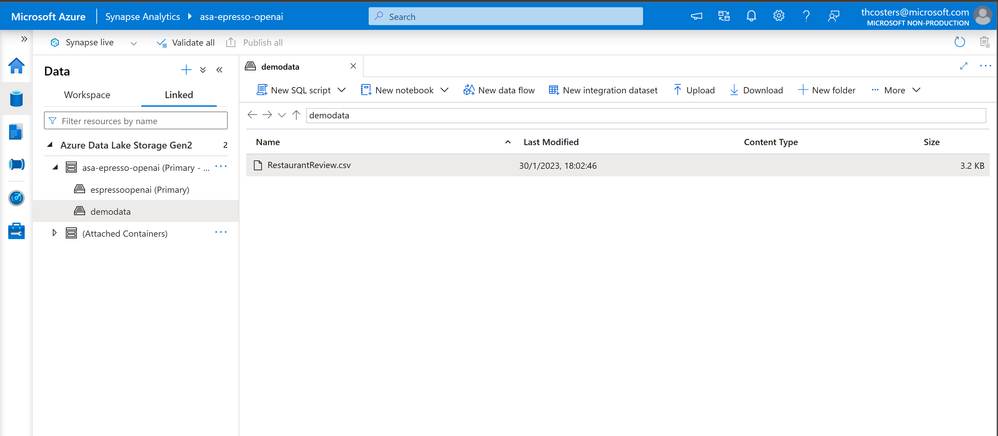Collapse the Azure Data Lake Storage Gen2 node

coord(50,145)
